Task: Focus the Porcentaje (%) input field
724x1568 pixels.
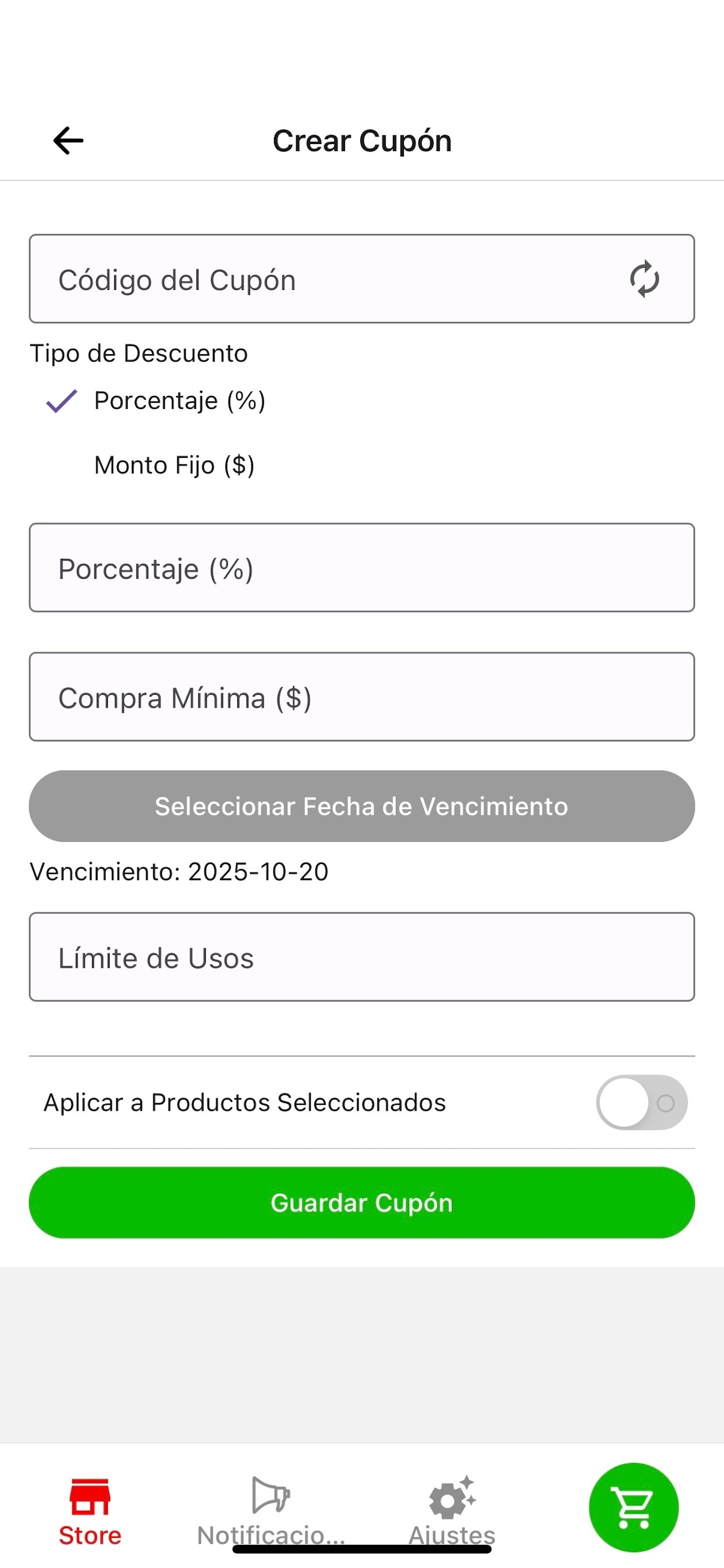Action: [x=362, y=568]
